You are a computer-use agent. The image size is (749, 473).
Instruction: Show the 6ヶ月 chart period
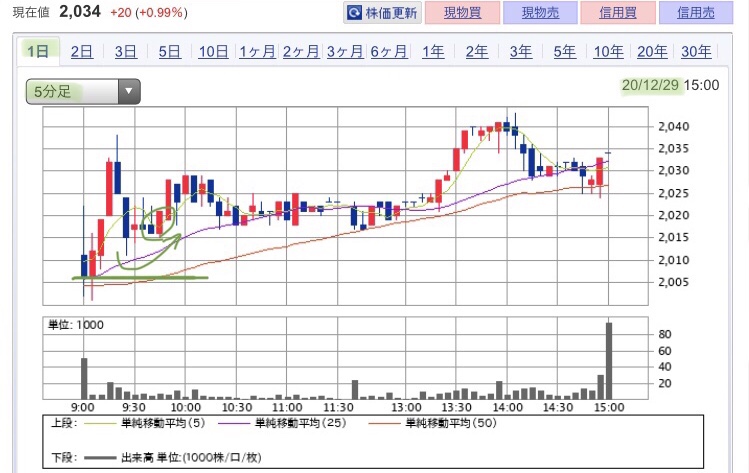pyautogui.click(x=389, y=51)
